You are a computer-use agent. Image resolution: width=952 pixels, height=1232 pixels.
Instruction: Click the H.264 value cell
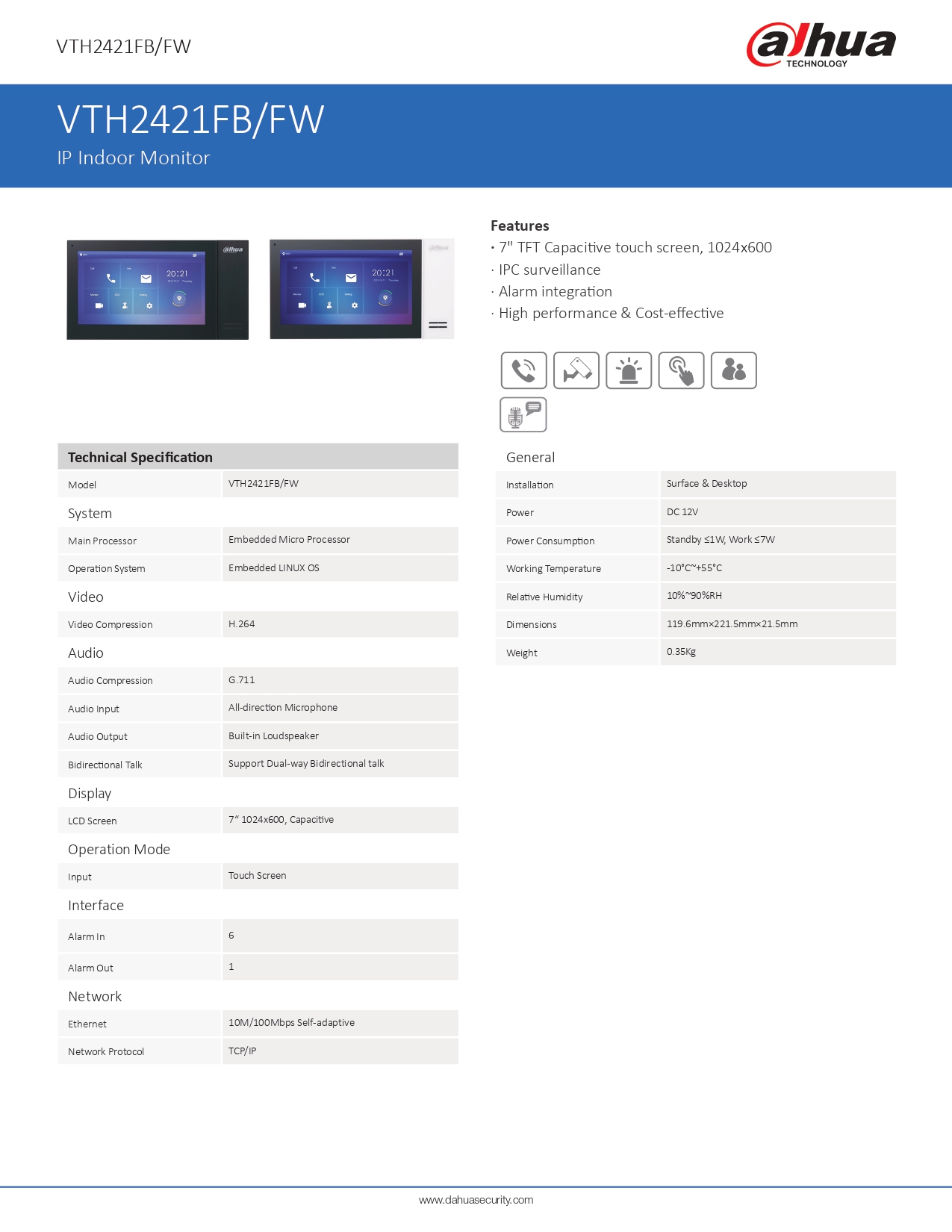[340, 624]
